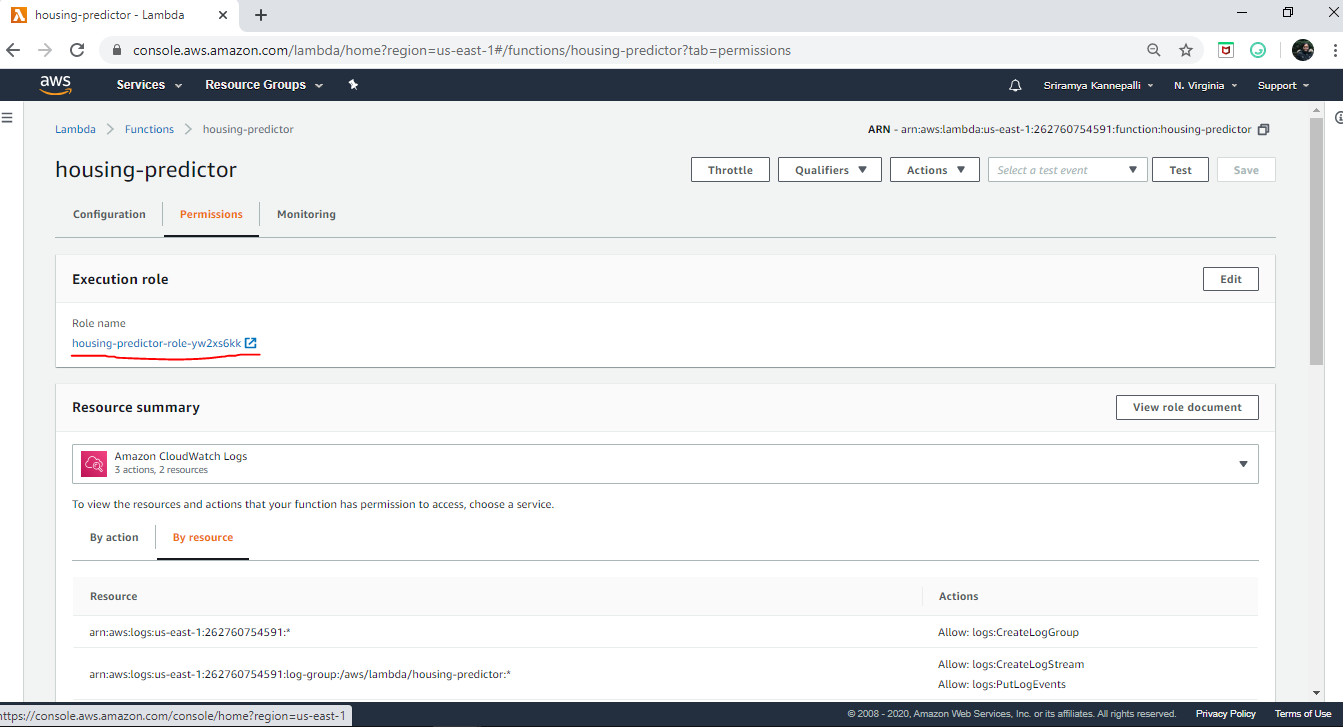Switch to the Monitoring tab
Viewport: 1343px width, 727px height.
tap(305, 214)
